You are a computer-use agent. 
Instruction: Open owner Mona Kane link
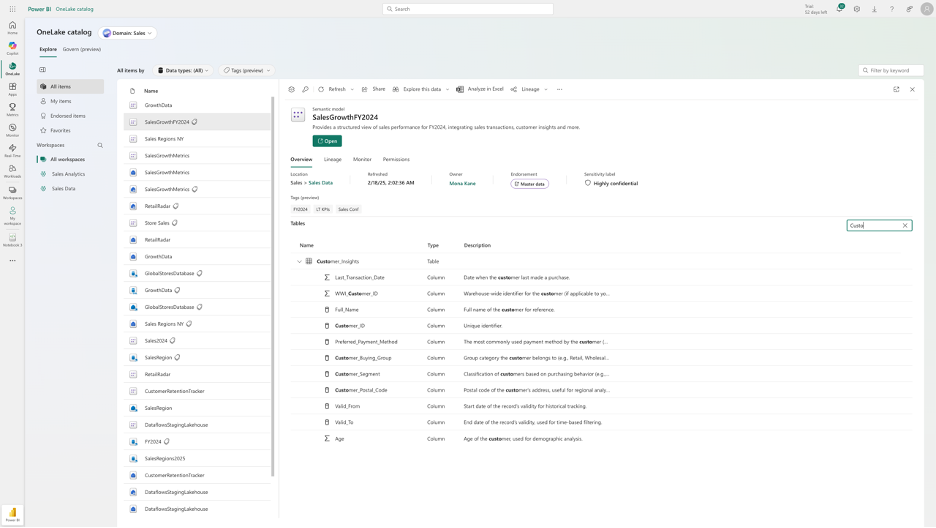(463, 184)
